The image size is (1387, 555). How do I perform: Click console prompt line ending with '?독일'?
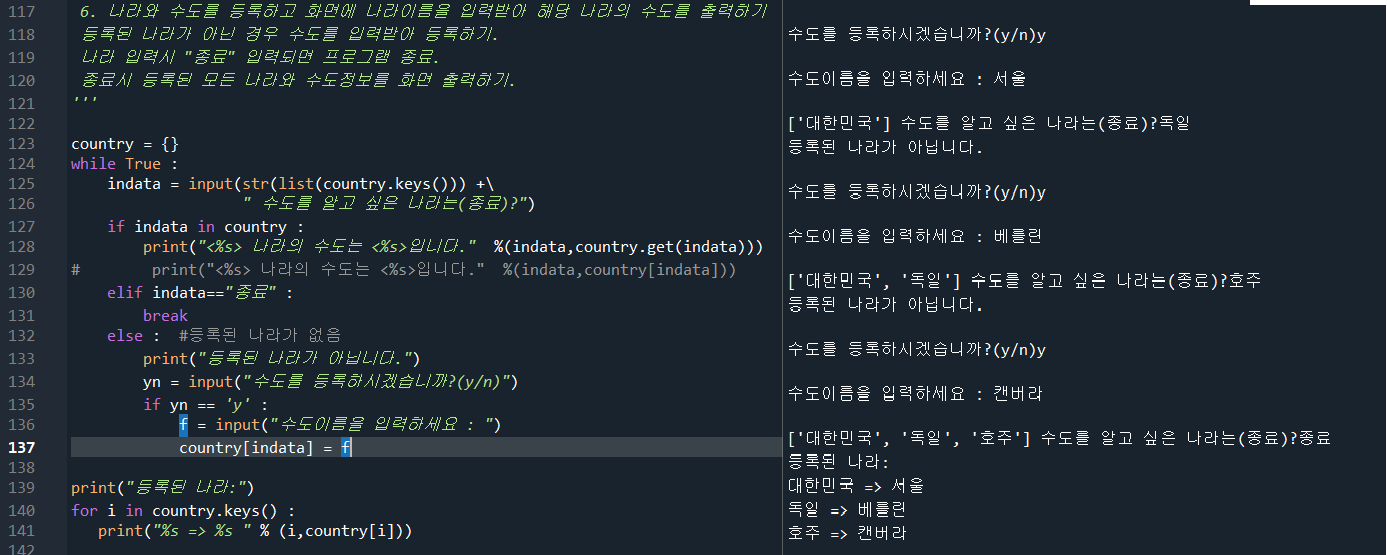click(989, 124)
